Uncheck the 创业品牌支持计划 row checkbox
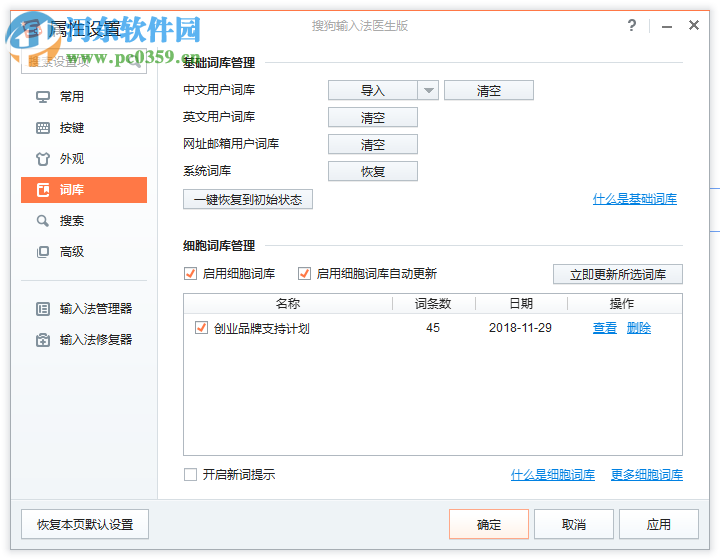 201,328
